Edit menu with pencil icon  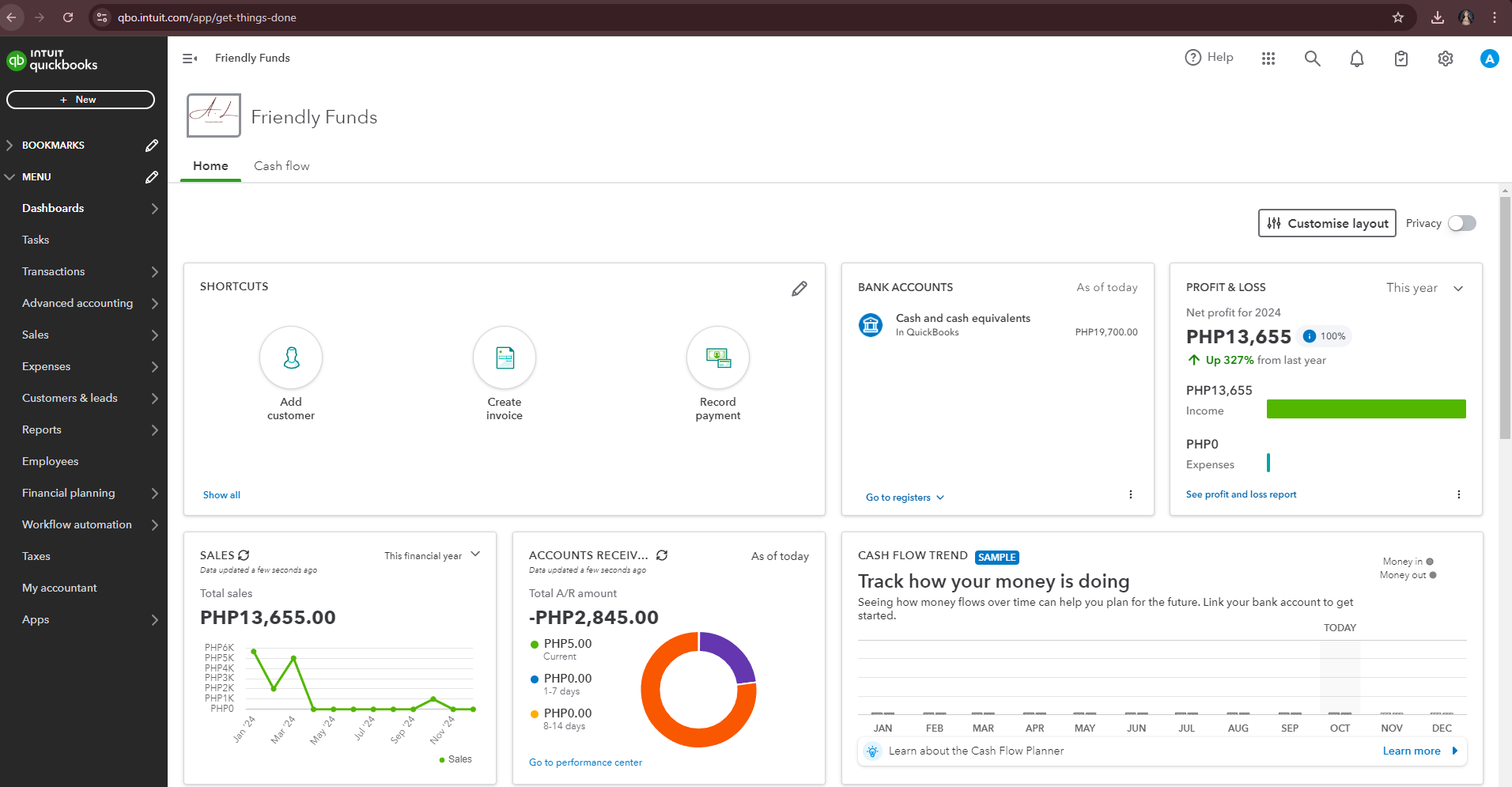(x=152, y=177)
